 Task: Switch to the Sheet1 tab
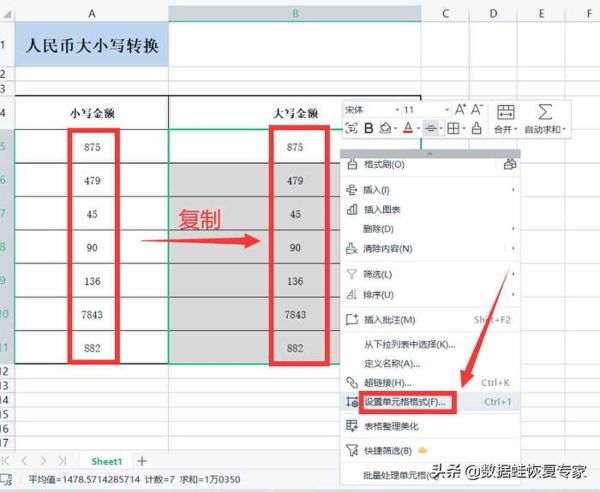pyautogui.click(x=106, y=461)
